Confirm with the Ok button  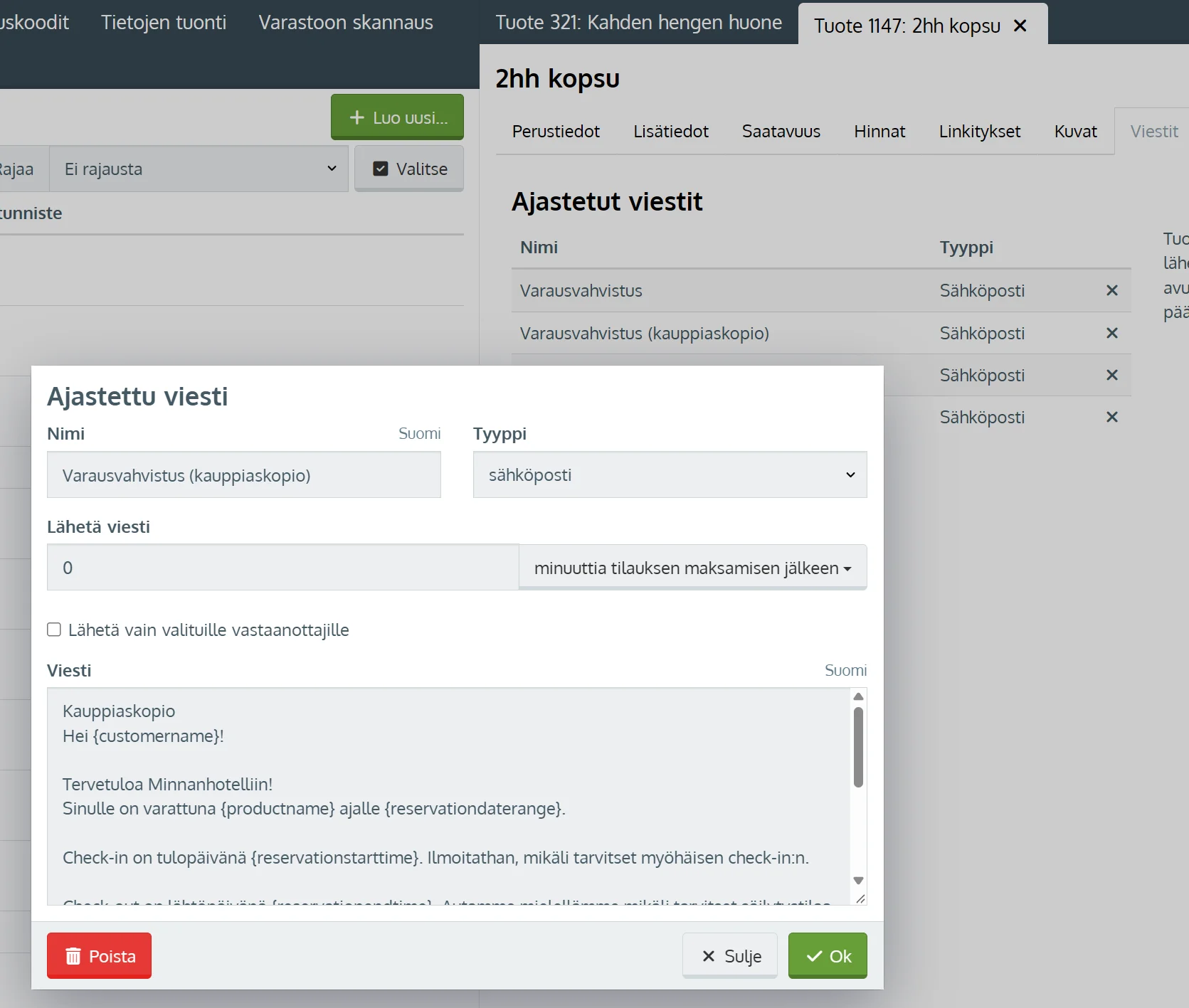pyautogui.click(x=828, y=956)
